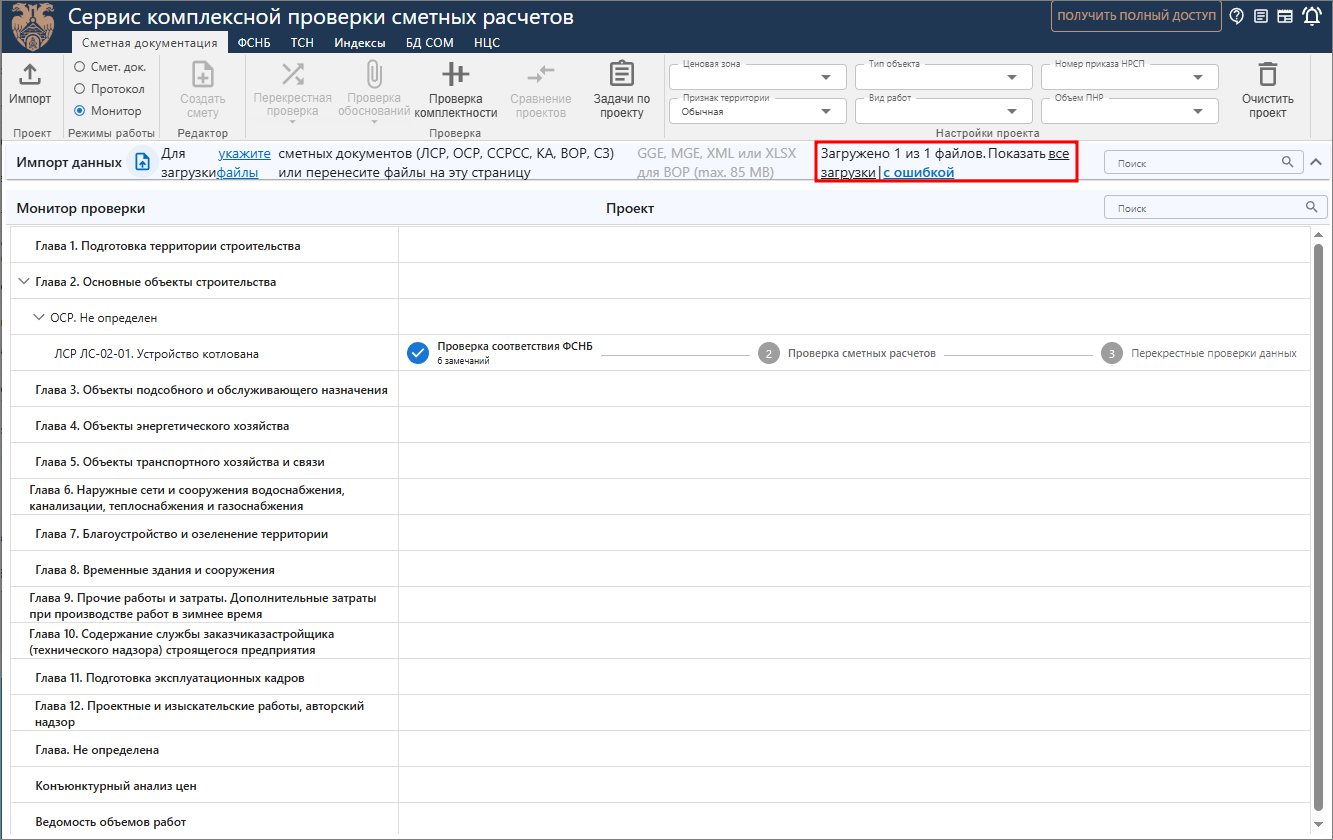Screen dimensions: 1333x840
Task: Click the Импорт upload icon
Action: [x=30, y=74]
